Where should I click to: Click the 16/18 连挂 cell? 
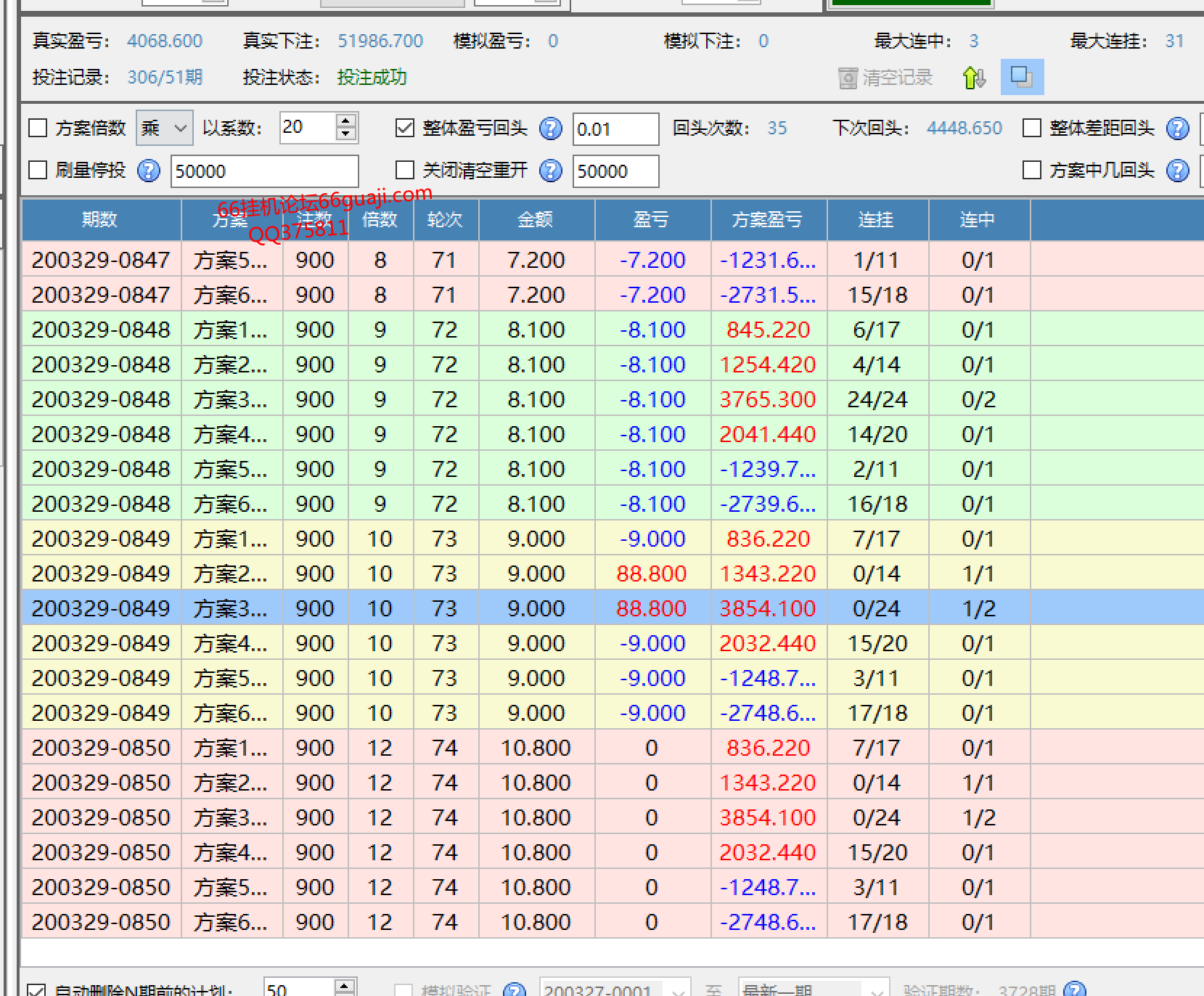click(877, 504)
